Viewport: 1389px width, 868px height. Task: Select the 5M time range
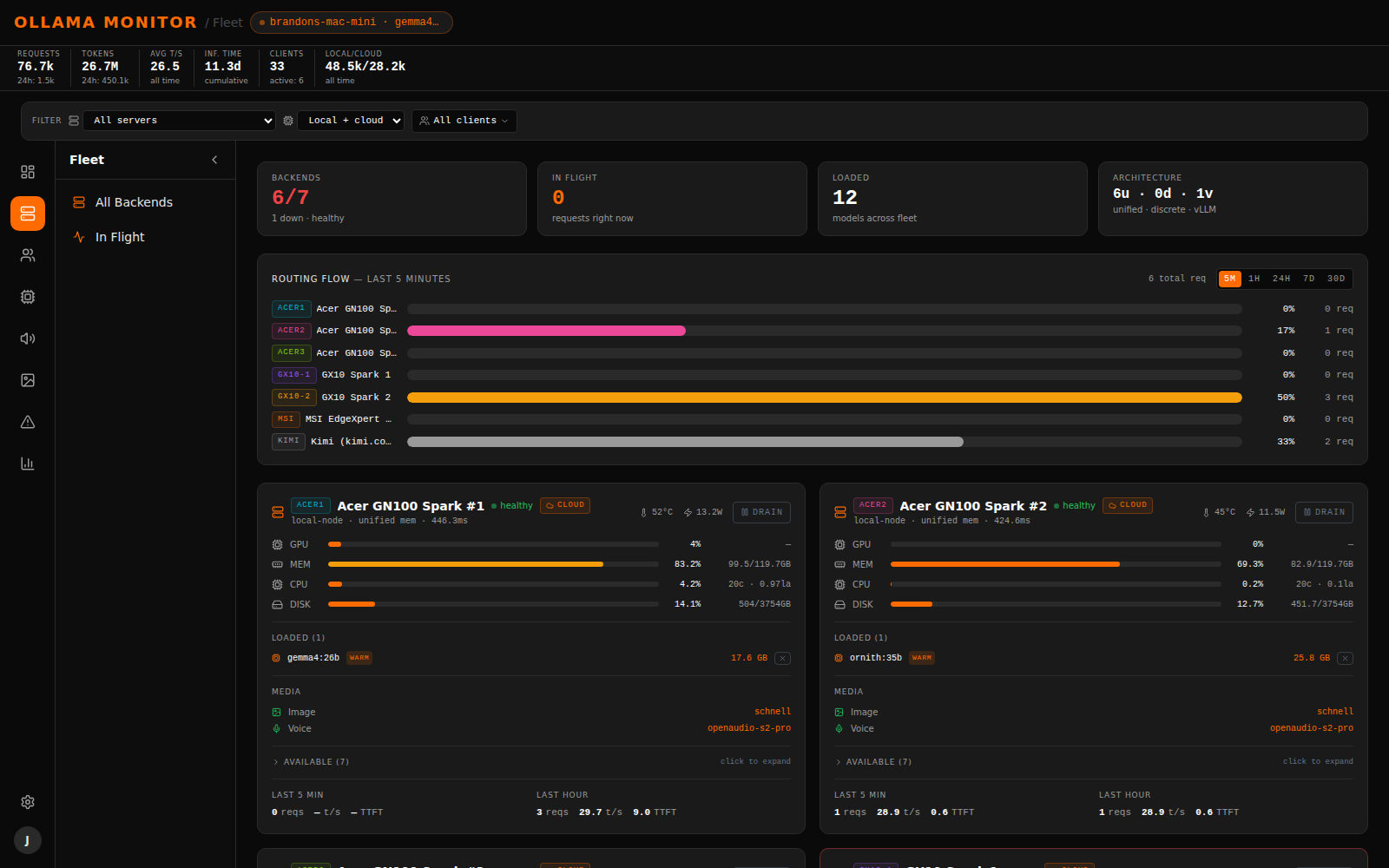pos(1230,279)
